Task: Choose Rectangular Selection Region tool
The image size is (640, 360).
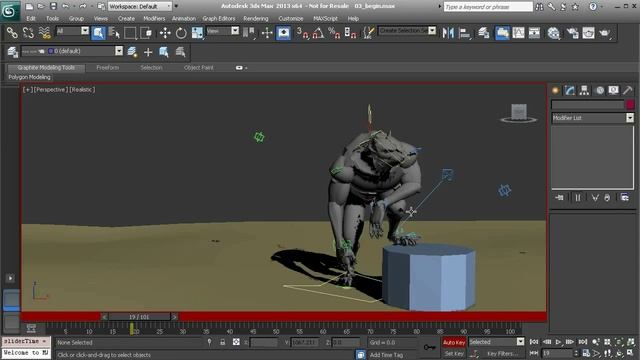Action: pos(130,33)
